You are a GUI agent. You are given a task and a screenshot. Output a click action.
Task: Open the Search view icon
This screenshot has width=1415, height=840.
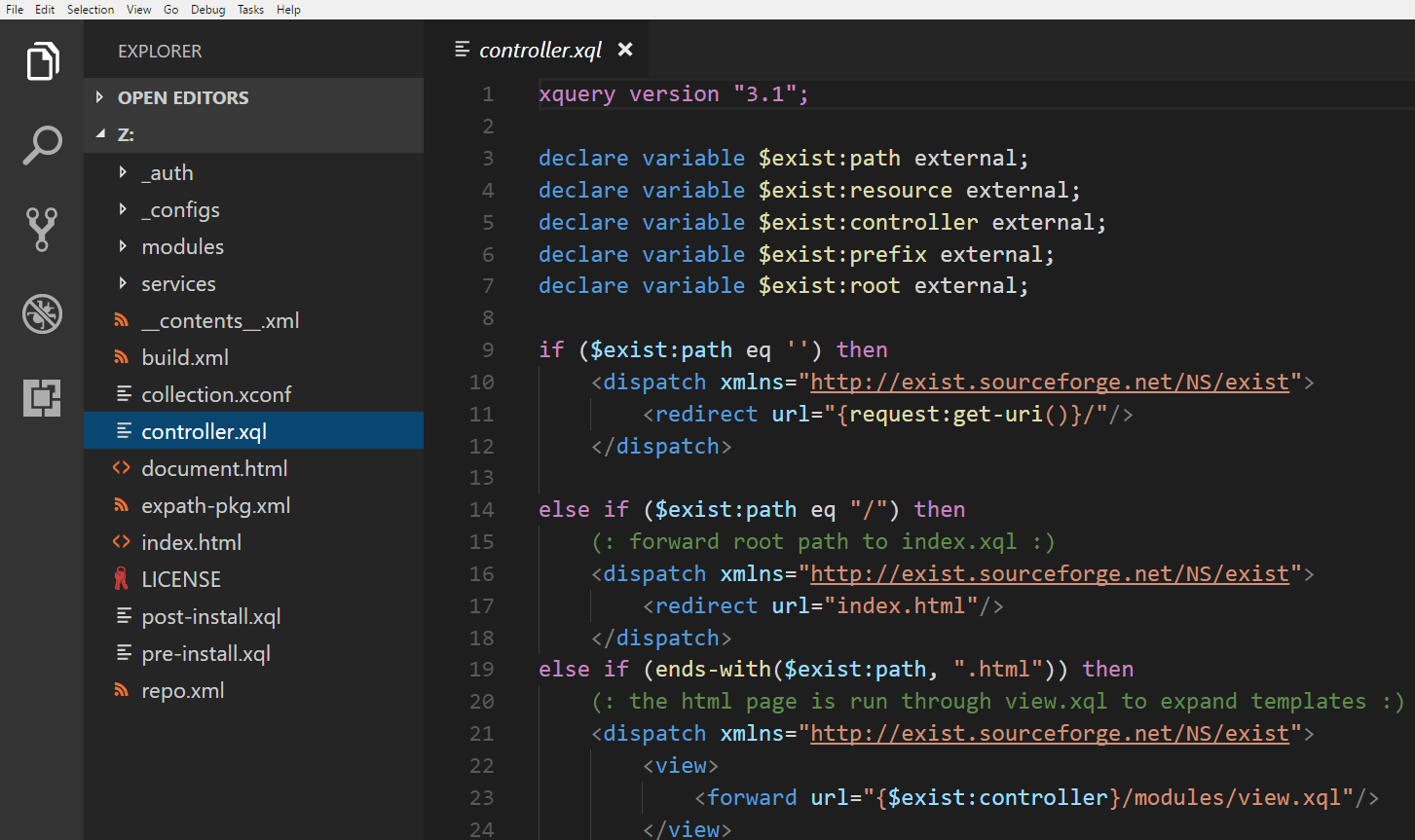42,145
